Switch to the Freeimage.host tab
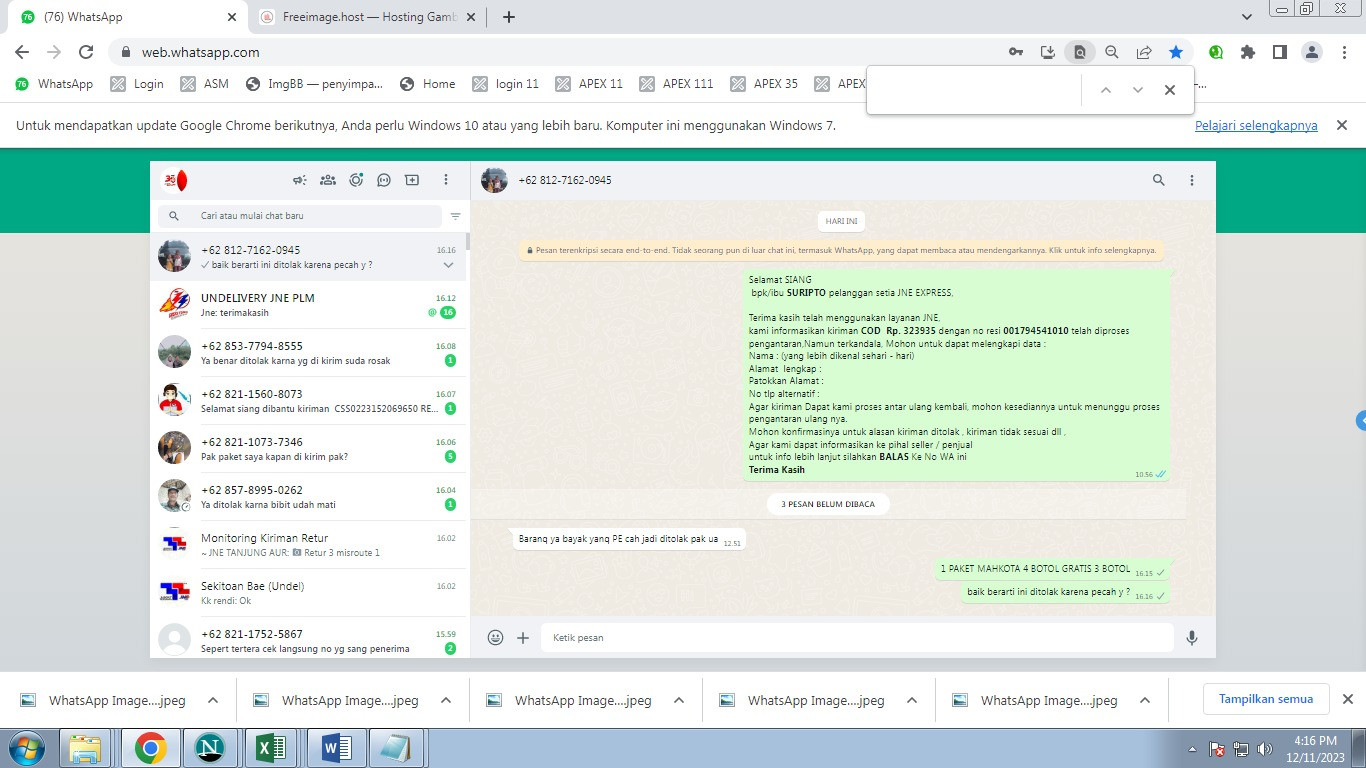The width and height of the screenshot is (1366, 768). (370, 17)
